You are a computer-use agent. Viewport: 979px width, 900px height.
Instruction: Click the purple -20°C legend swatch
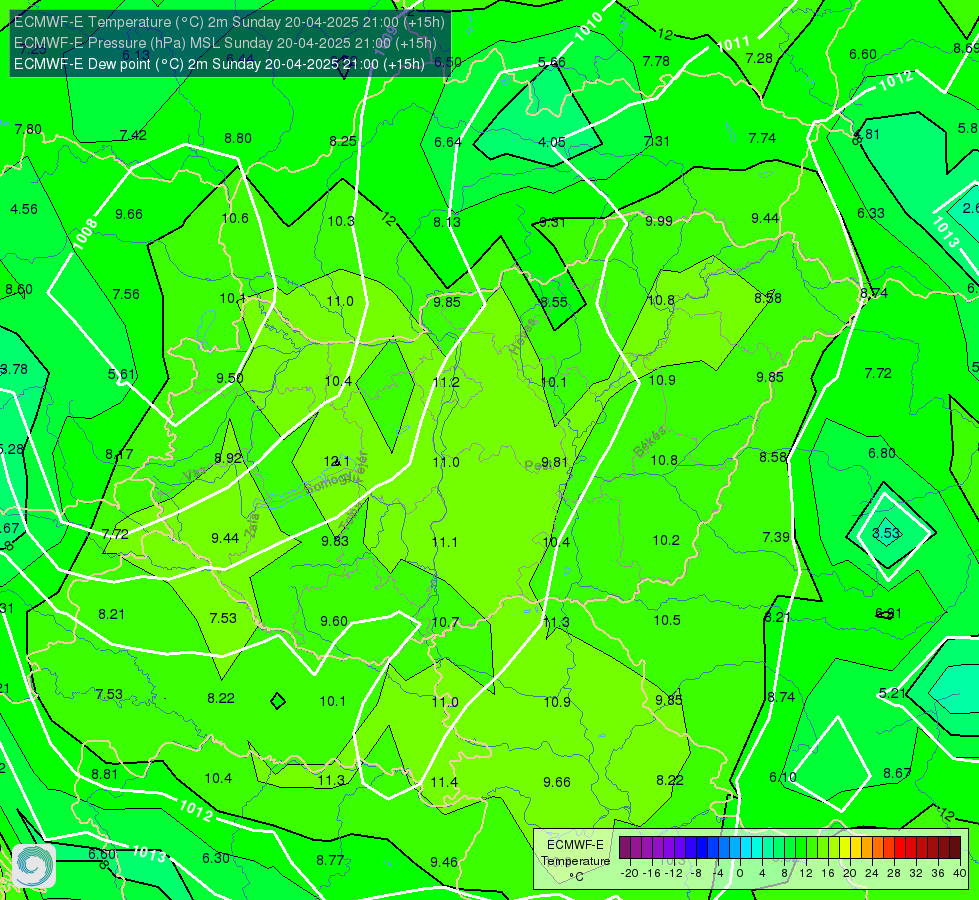pos(625,848)
